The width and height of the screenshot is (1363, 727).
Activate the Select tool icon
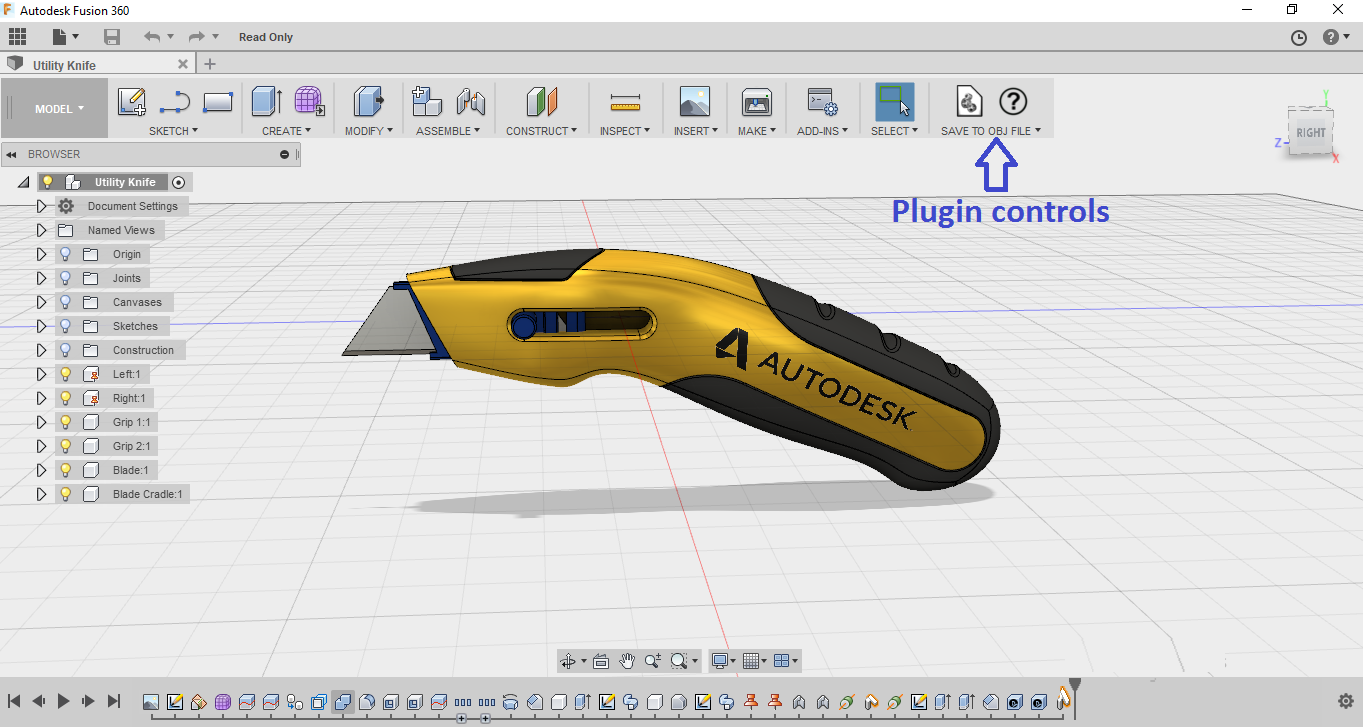pyautogui.click(x=894, y=101)
